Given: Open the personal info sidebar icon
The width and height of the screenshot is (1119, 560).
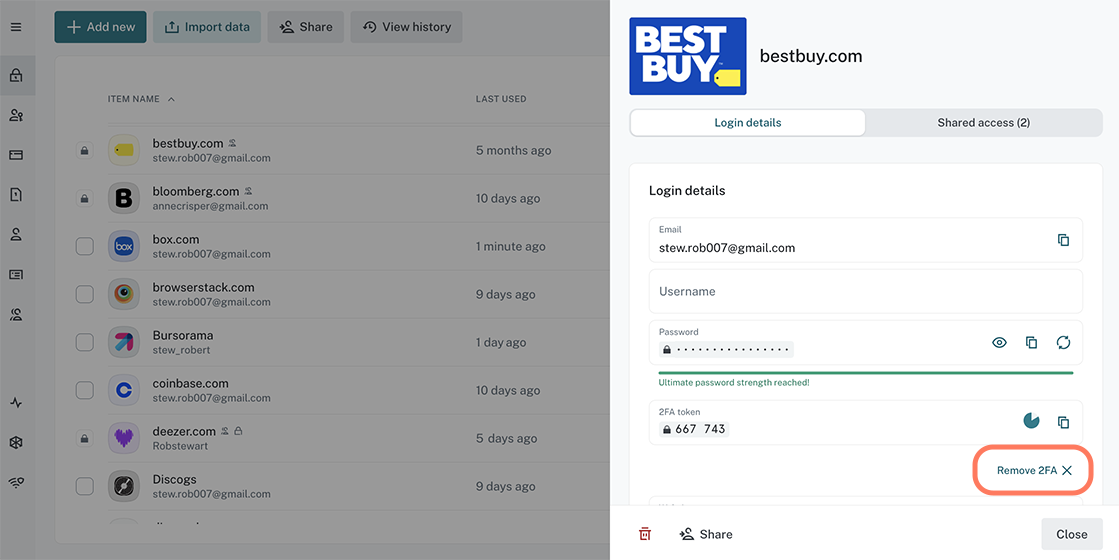Looking at the screenshot, I should click(16, 235).
